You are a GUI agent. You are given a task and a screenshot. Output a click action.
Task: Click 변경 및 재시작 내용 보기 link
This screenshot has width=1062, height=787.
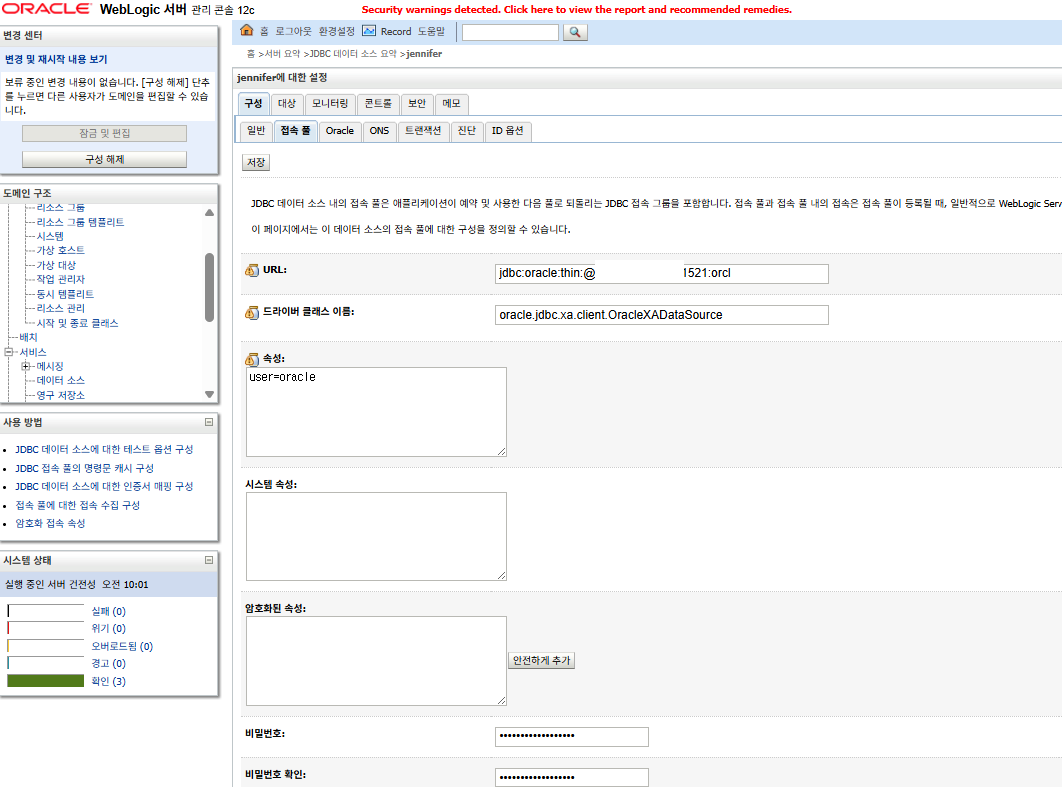click(56, 60)
